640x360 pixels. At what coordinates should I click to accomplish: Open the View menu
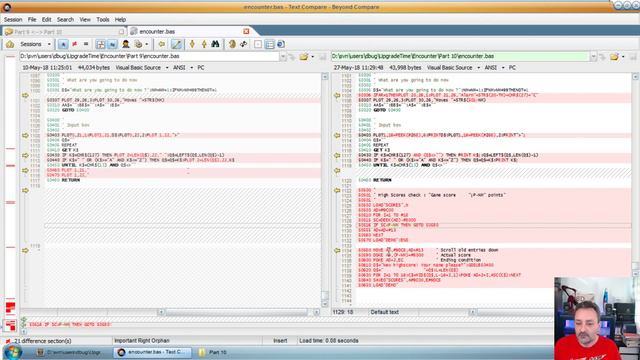(x=85, y=20)
